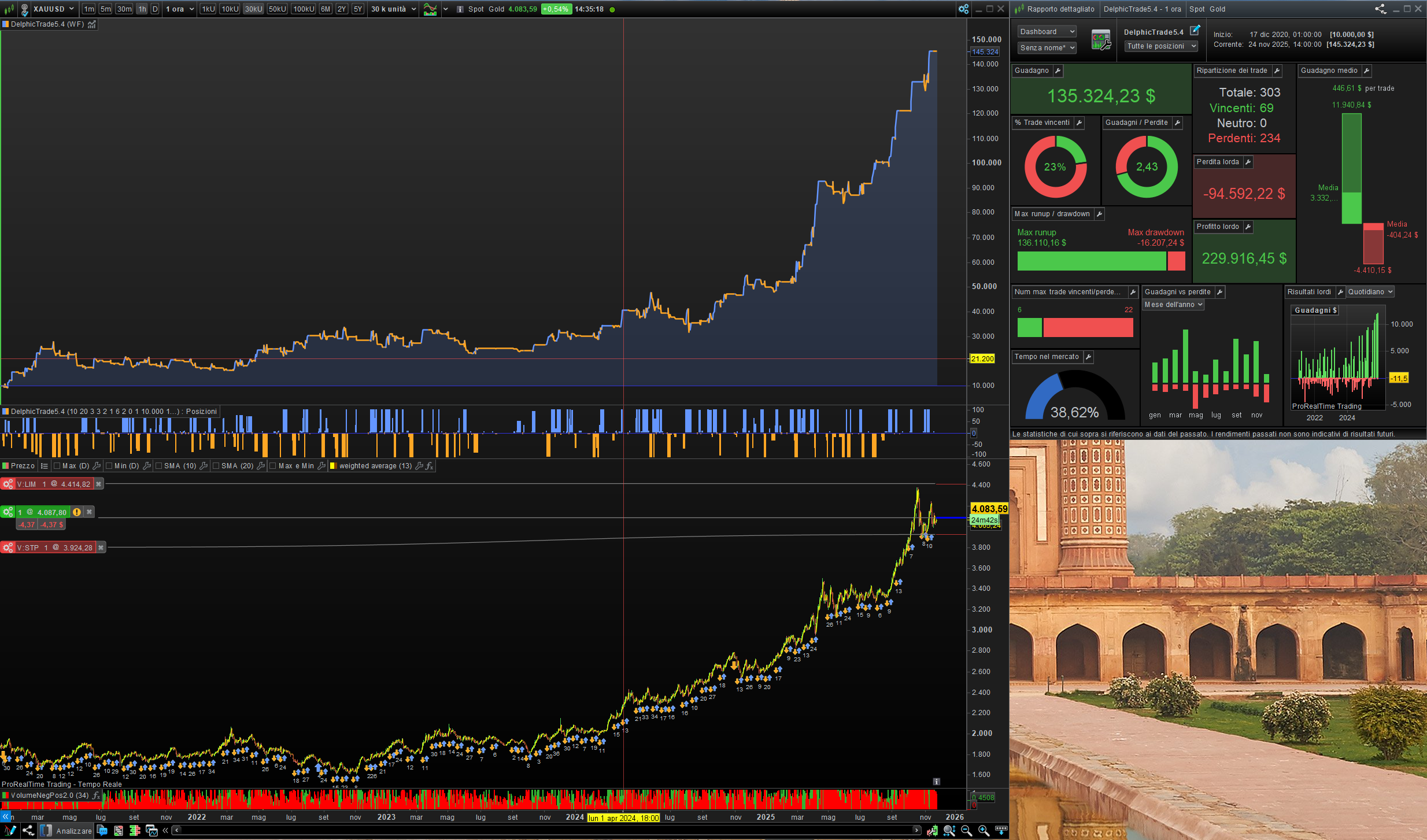The height and width of the screenshot is (840, 1427).
Task: Toggle the Max e Min checkbox
Action: pos(273,466)
